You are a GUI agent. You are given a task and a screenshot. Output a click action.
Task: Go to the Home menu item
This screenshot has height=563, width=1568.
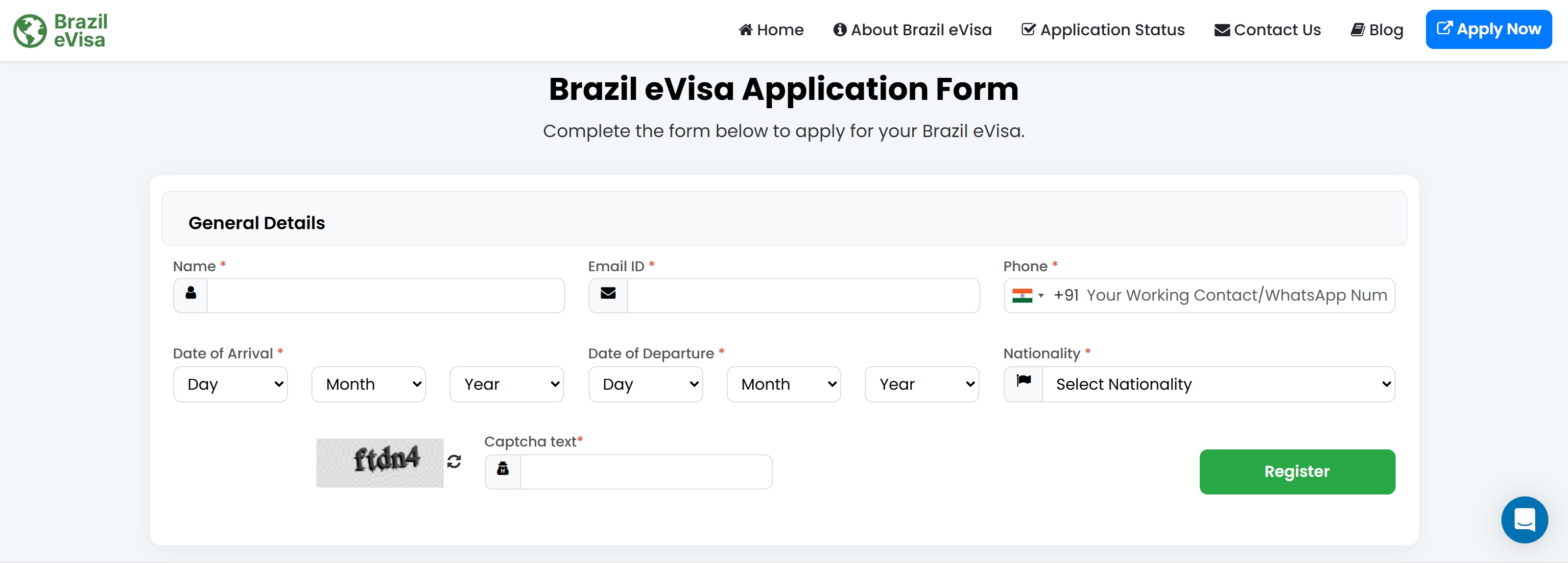coord(771,30)
